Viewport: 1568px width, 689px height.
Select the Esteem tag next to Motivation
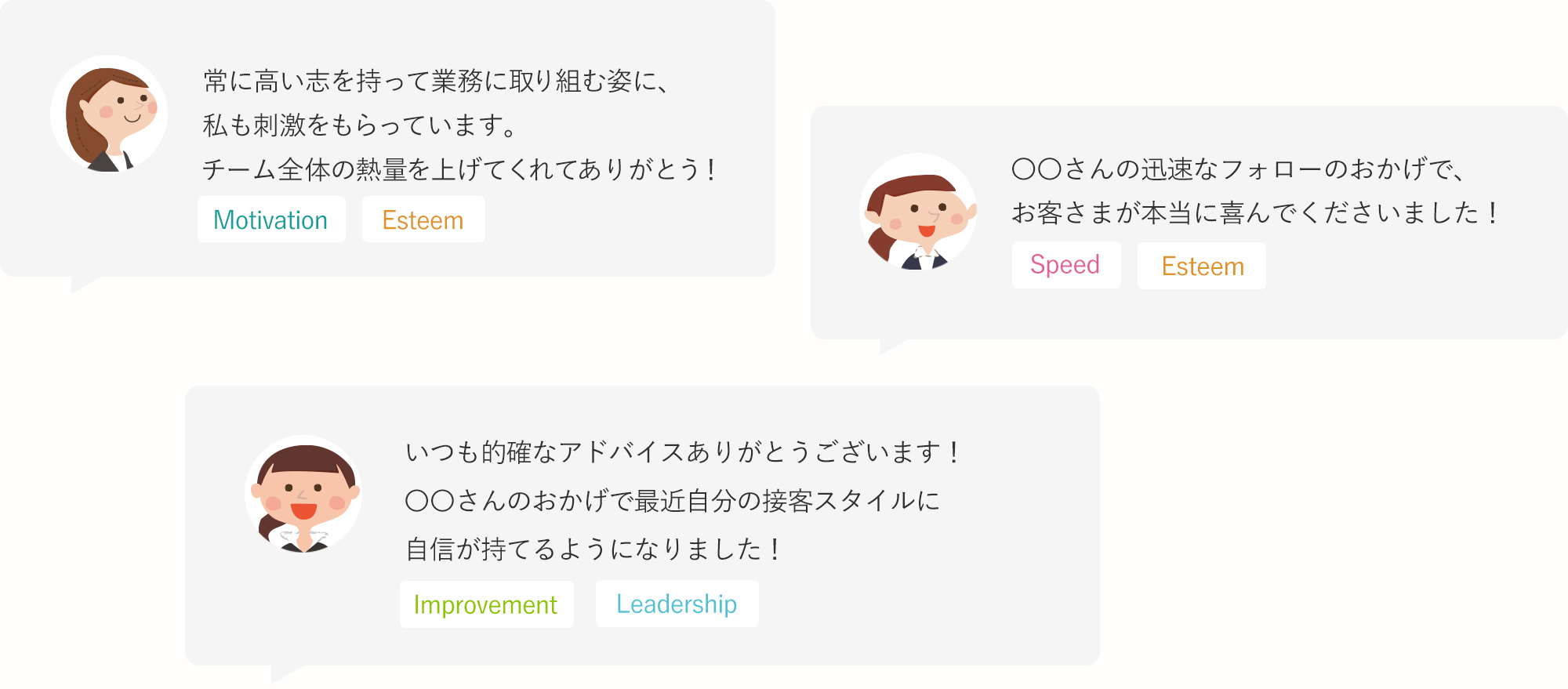point(423,219)
